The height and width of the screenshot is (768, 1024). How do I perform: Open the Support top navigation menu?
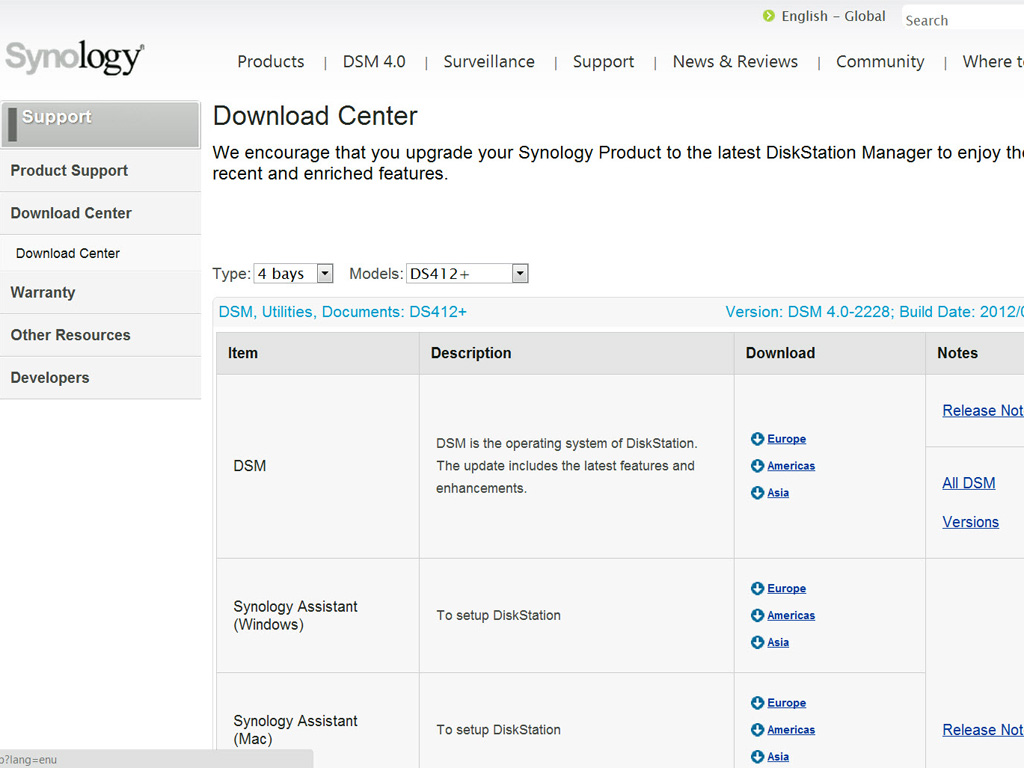point(603,62)
